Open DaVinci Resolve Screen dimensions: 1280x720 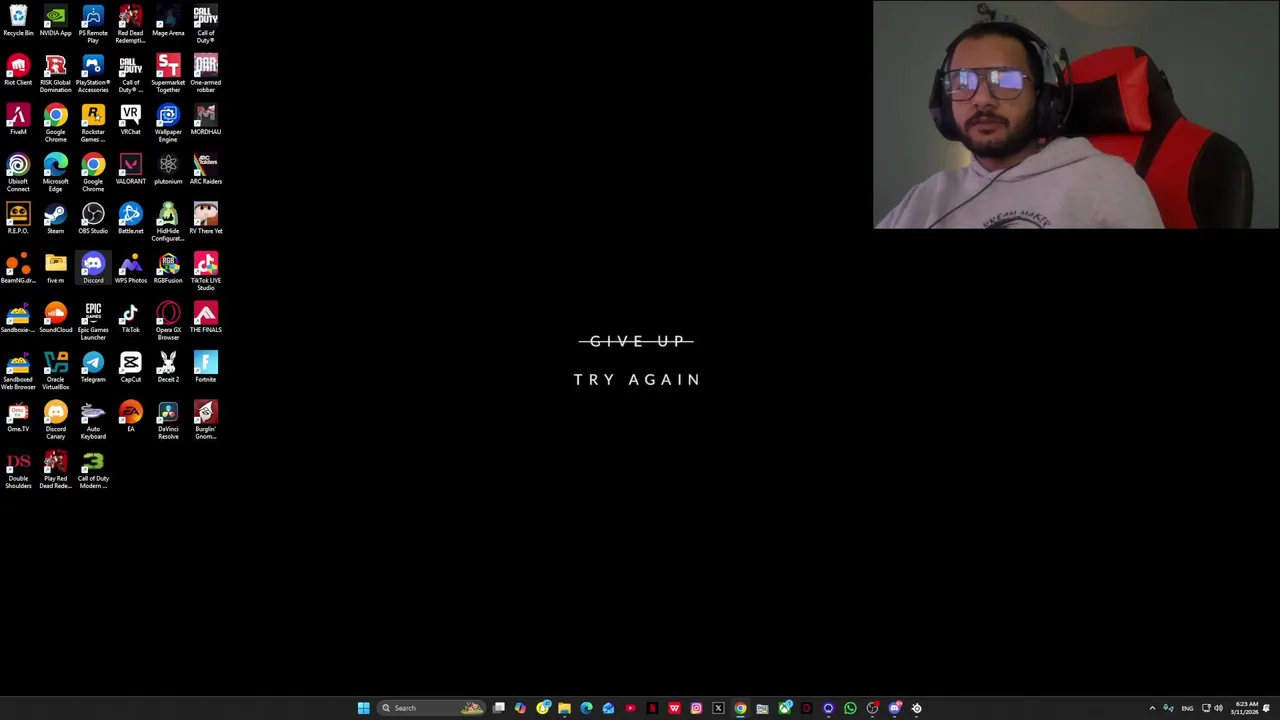168,420
